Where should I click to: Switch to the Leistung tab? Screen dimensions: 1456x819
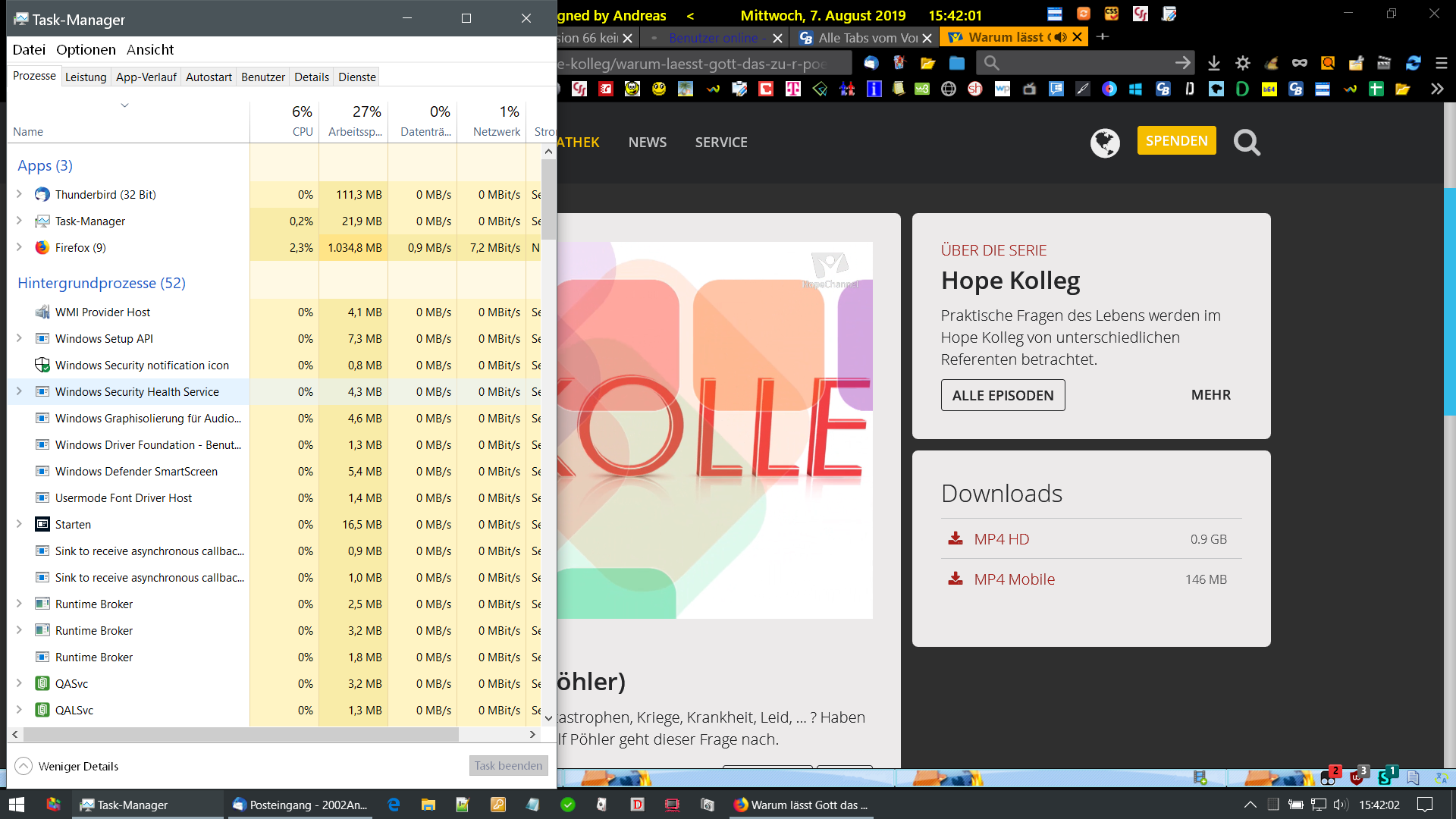tap(86, 77)
